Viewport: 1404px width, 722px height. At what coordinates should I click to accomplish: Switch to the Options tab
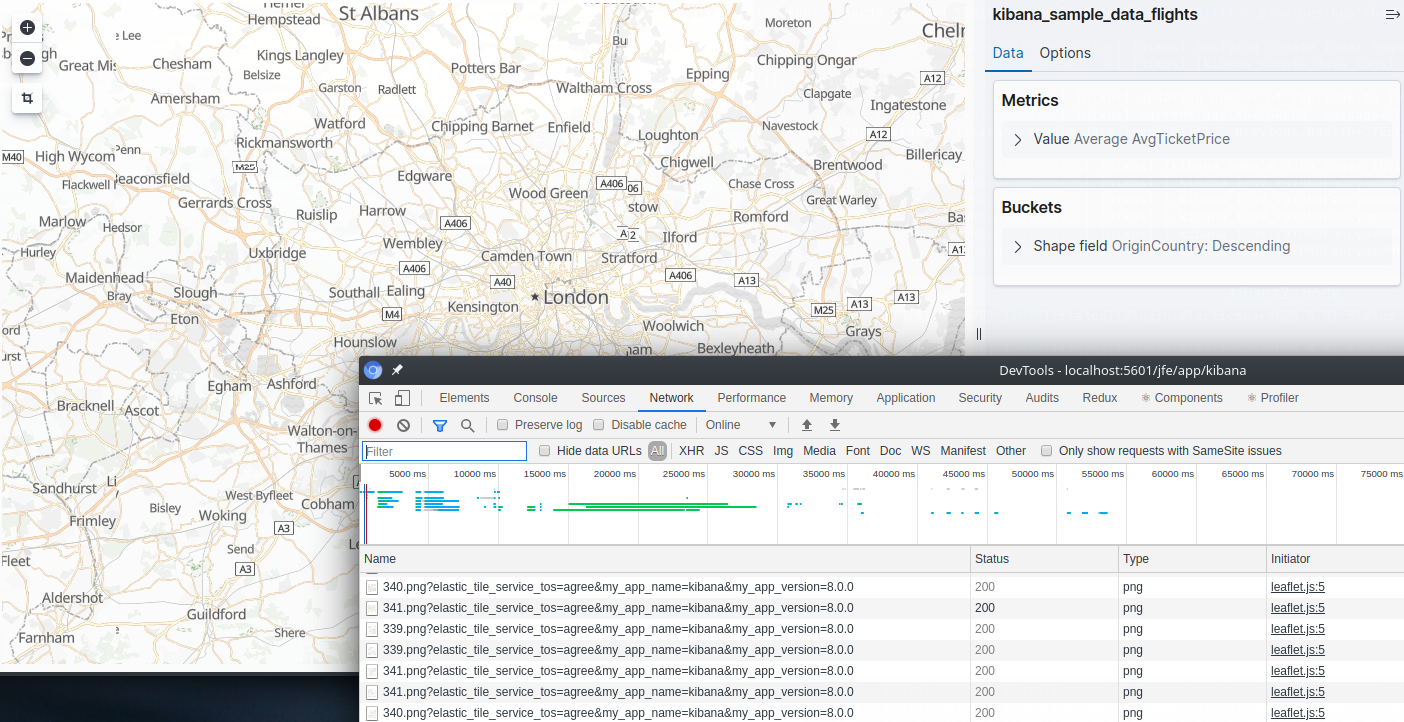tap(1065, 53)
